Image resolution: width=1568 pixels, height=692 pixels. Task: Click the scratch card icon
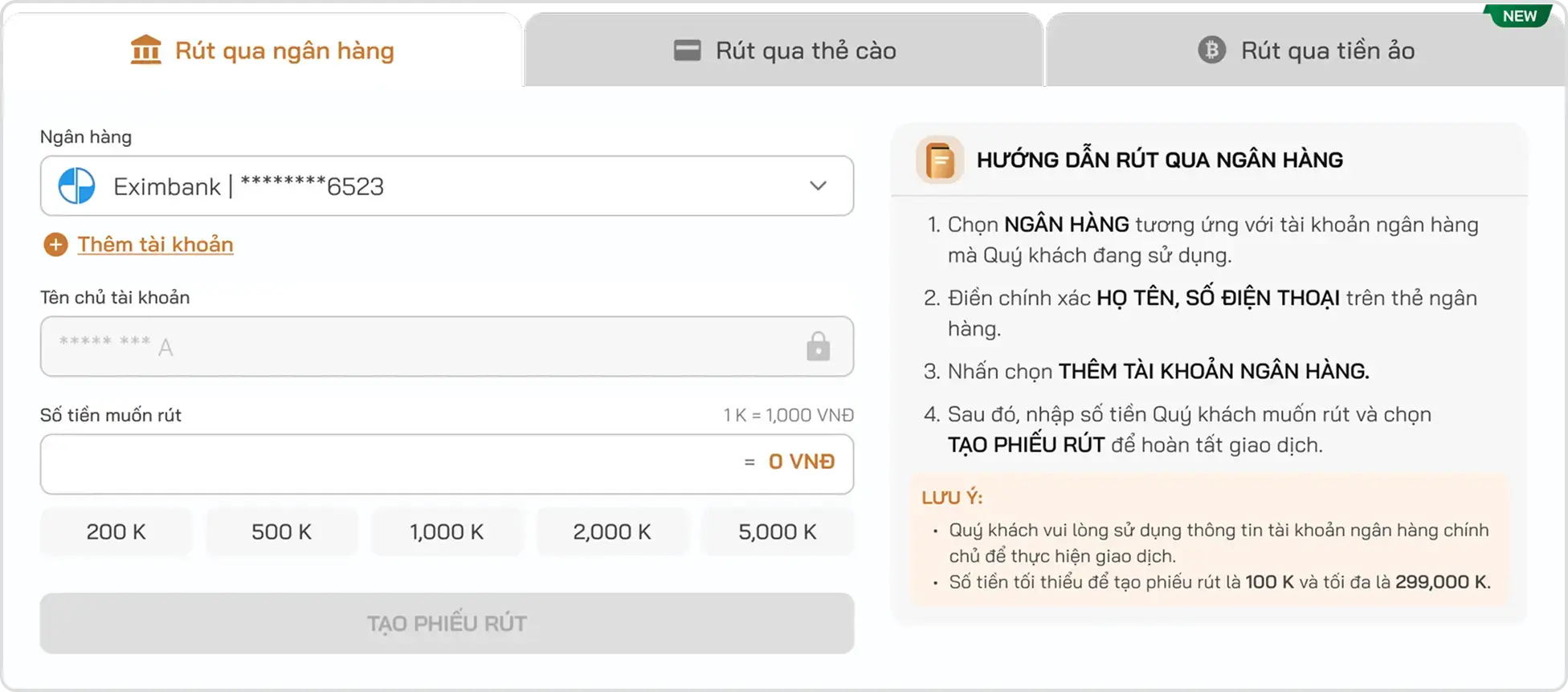[x=687, y=51]
